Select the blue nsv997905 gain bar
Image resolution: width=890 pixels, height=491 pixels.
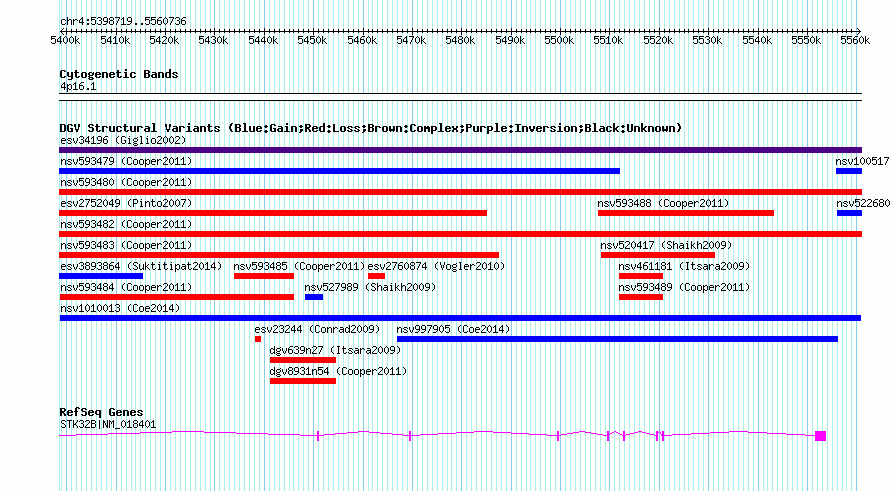618,339
